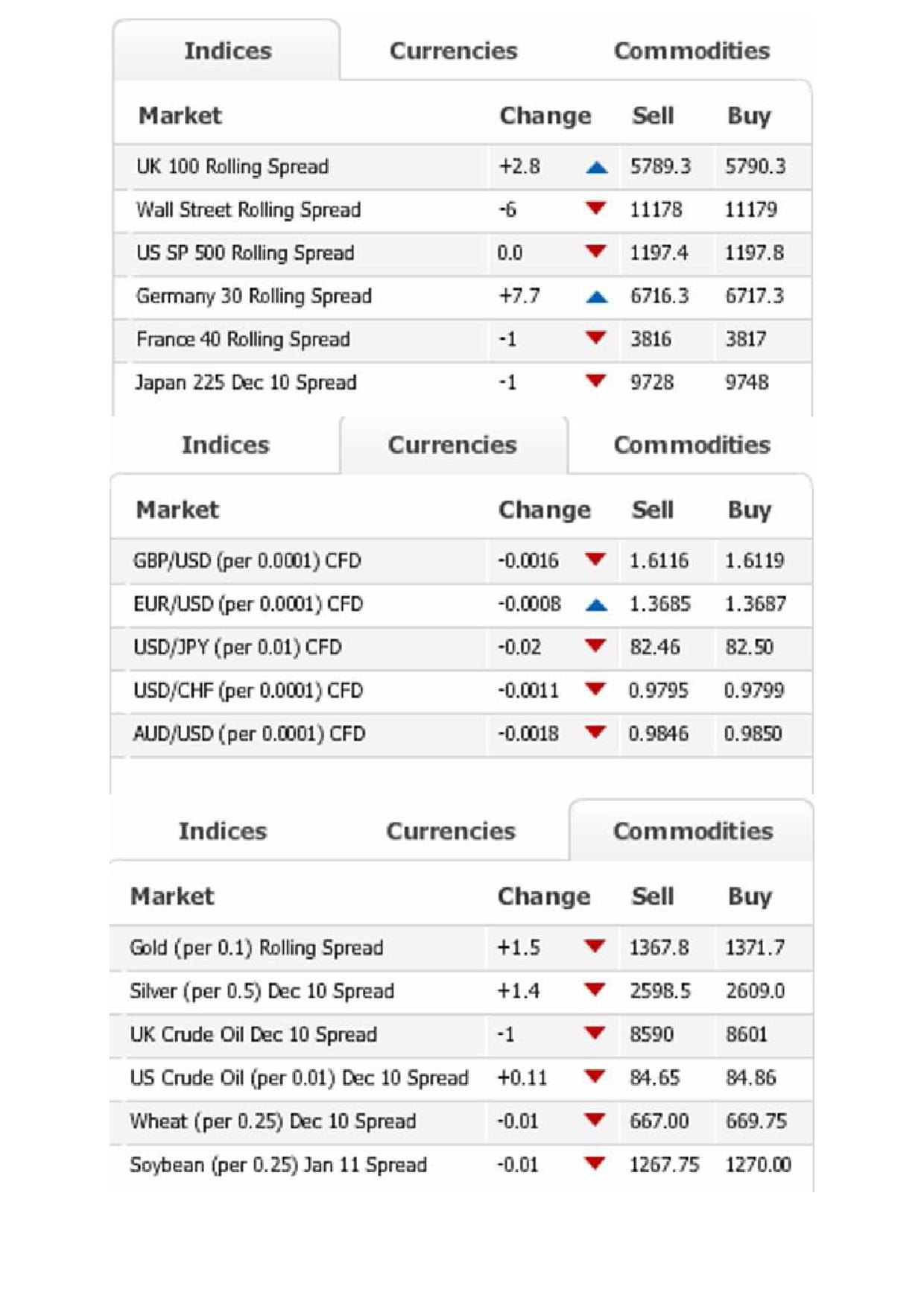Select Wheat Dec 10 Spread row

tap(272, 1121)
